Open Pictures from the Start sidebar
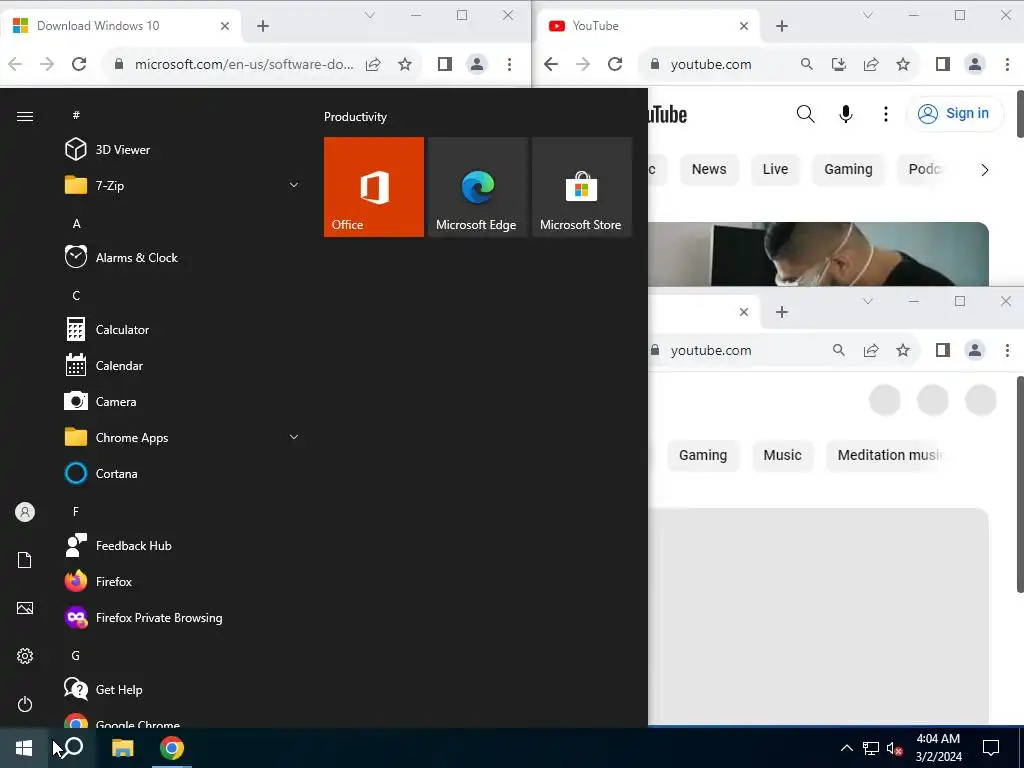The image size is (1024, 768). click(x=25, y=608)
